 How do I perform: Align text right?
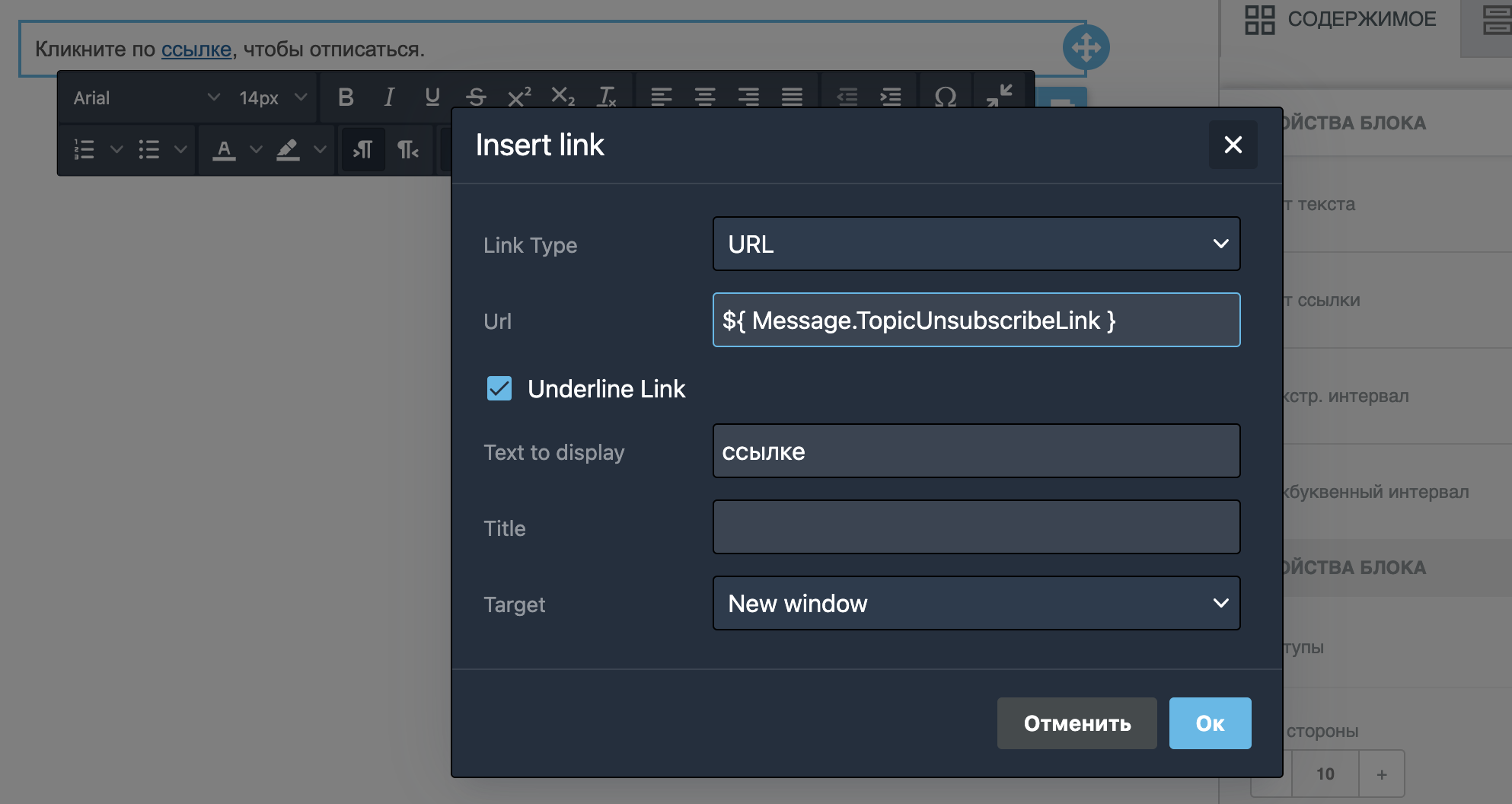click(748, 97)
